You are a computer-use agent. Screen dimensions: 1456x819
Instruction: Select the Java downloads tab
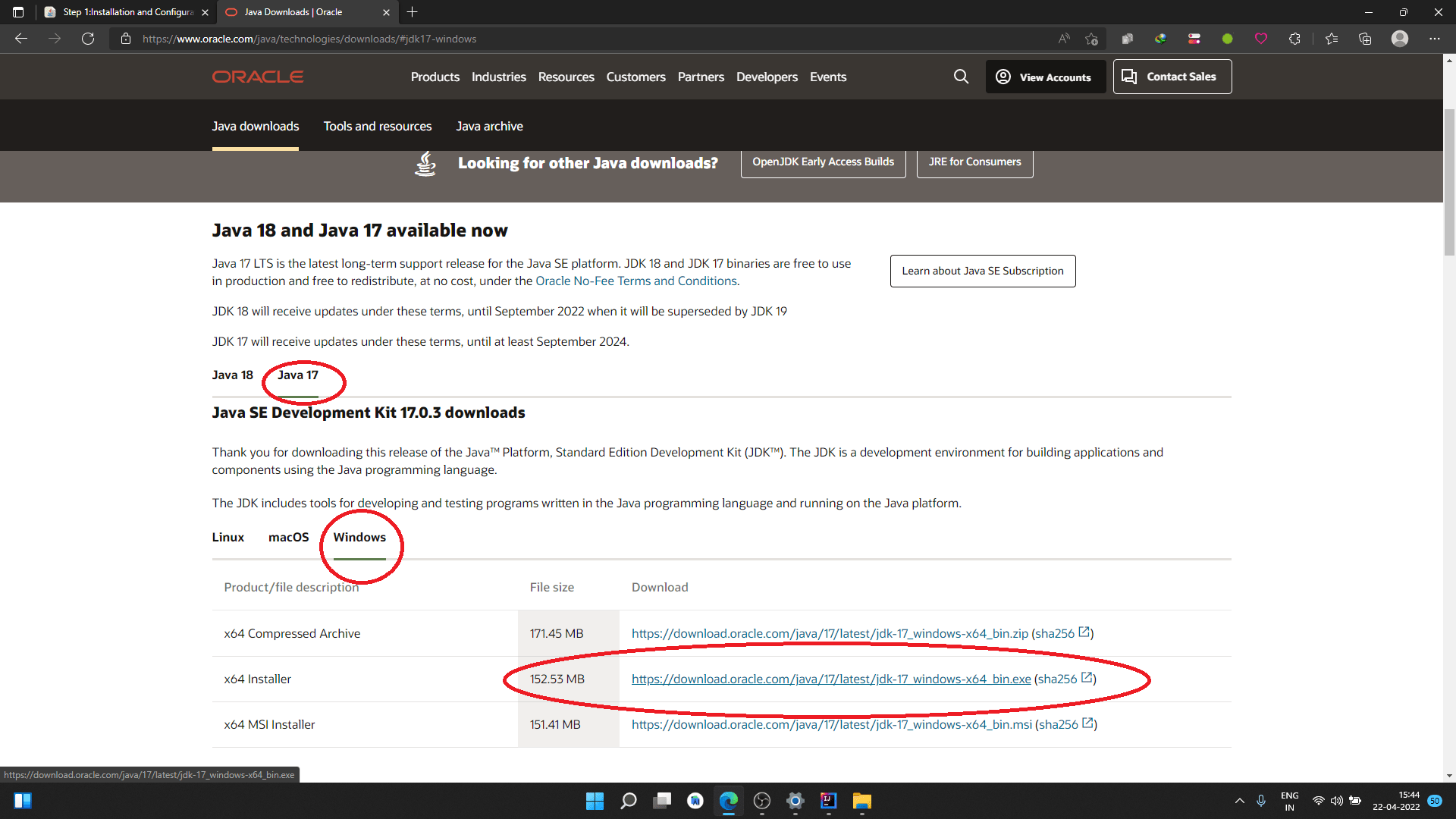256,126
